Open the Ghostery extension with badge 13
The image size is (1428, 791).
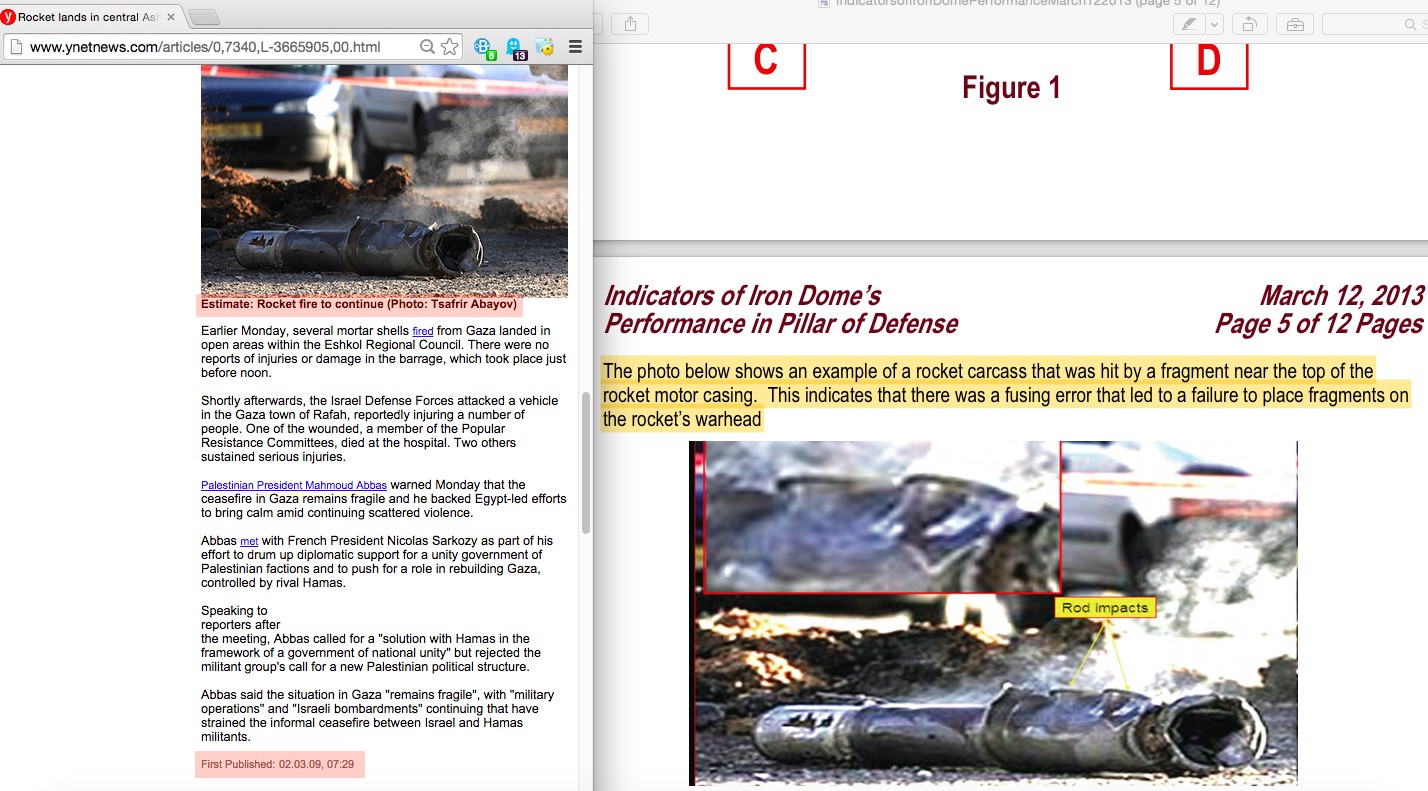point(515,47)
